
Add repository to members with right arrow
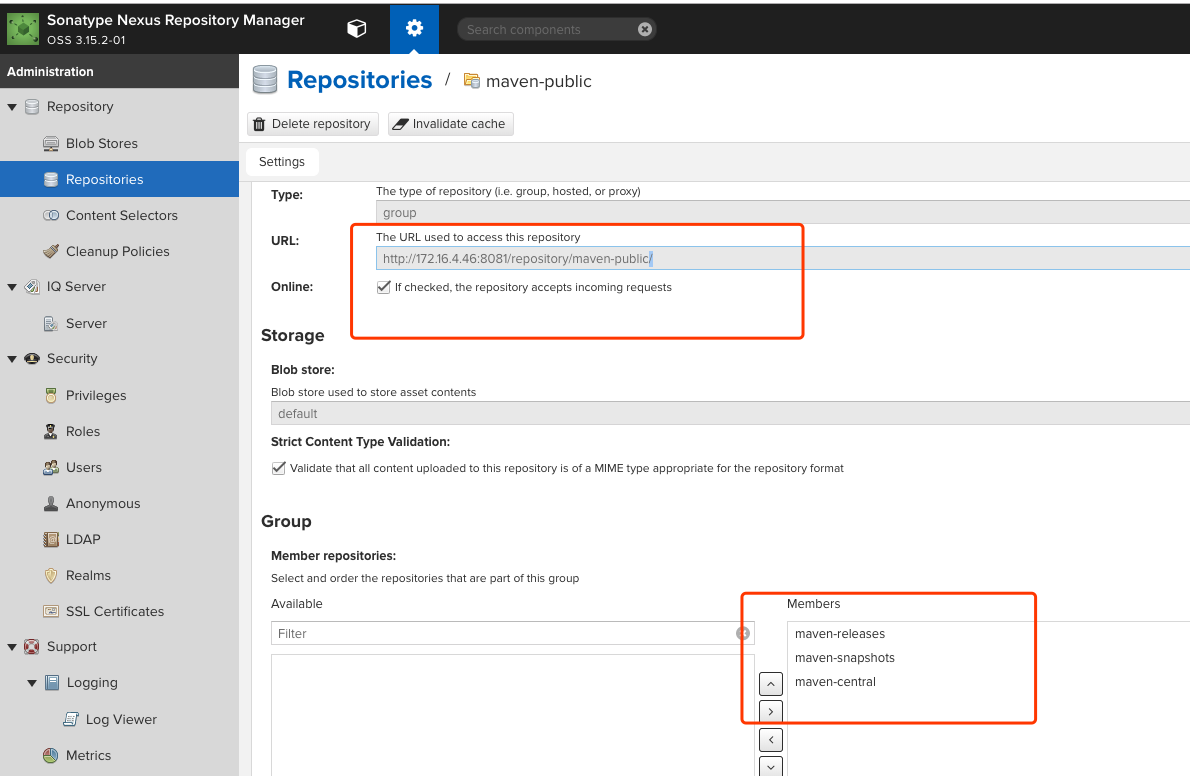770,711
